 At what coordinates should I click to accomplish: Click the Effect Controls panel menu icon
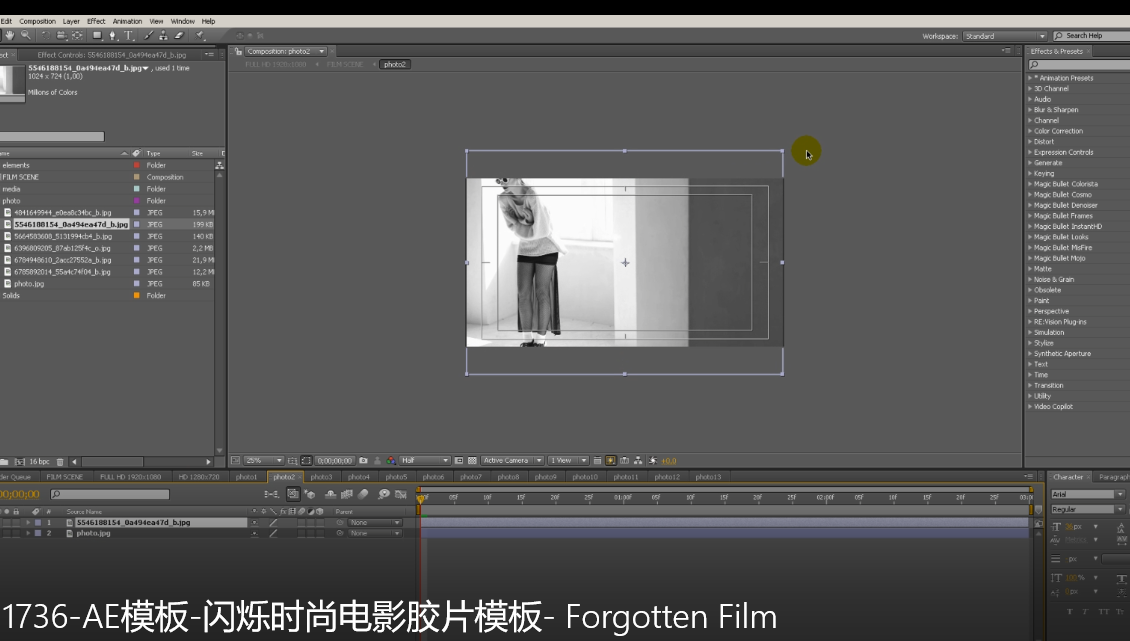[209, 54]
